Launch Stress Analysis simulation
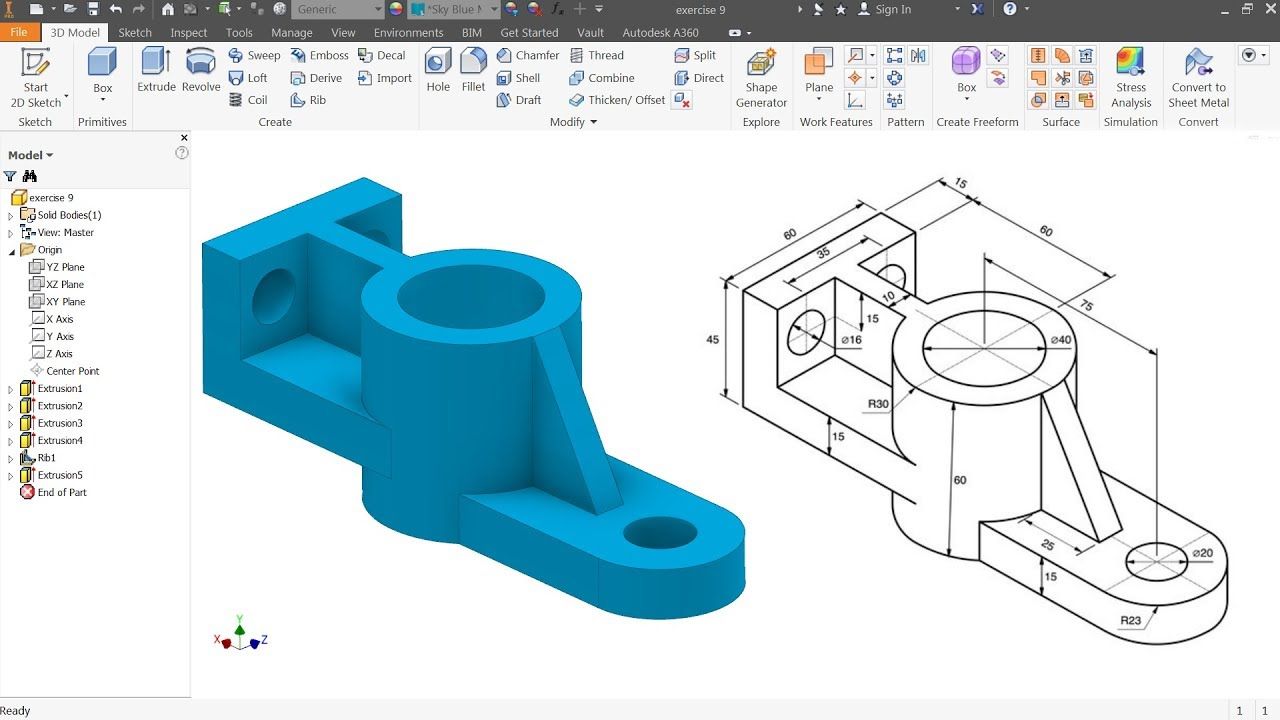 (x=1131, y=78)
